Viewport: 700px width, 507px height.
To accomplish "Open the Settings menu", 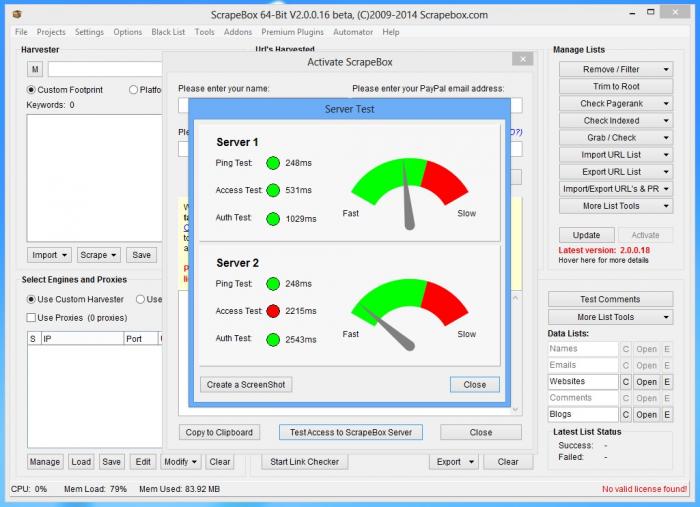I will [89, 32].
